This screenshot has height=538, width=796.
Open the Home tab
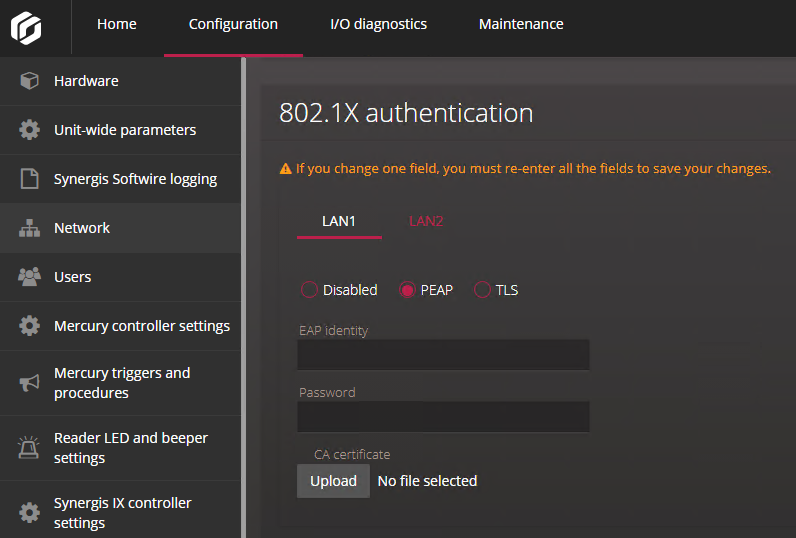[x=117, y=24]
